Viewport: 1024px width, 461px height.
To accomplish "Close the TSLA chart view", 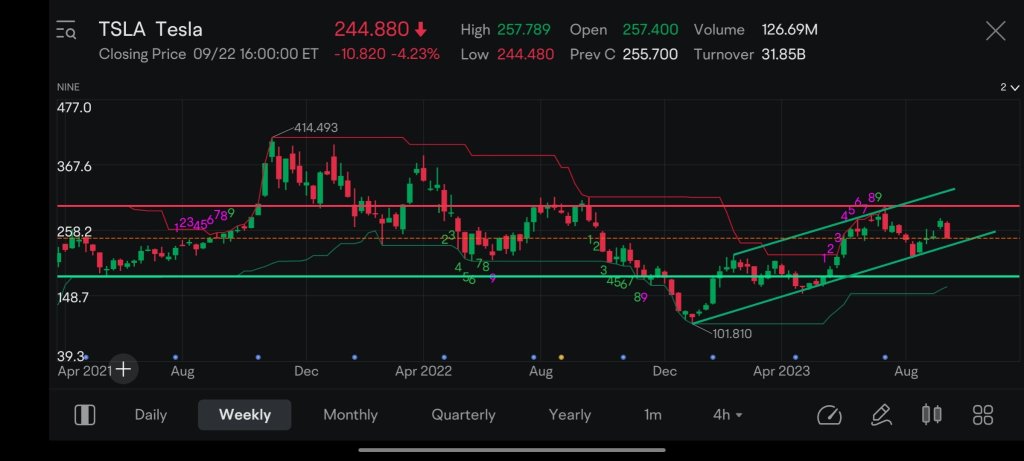I will point(995,31).
